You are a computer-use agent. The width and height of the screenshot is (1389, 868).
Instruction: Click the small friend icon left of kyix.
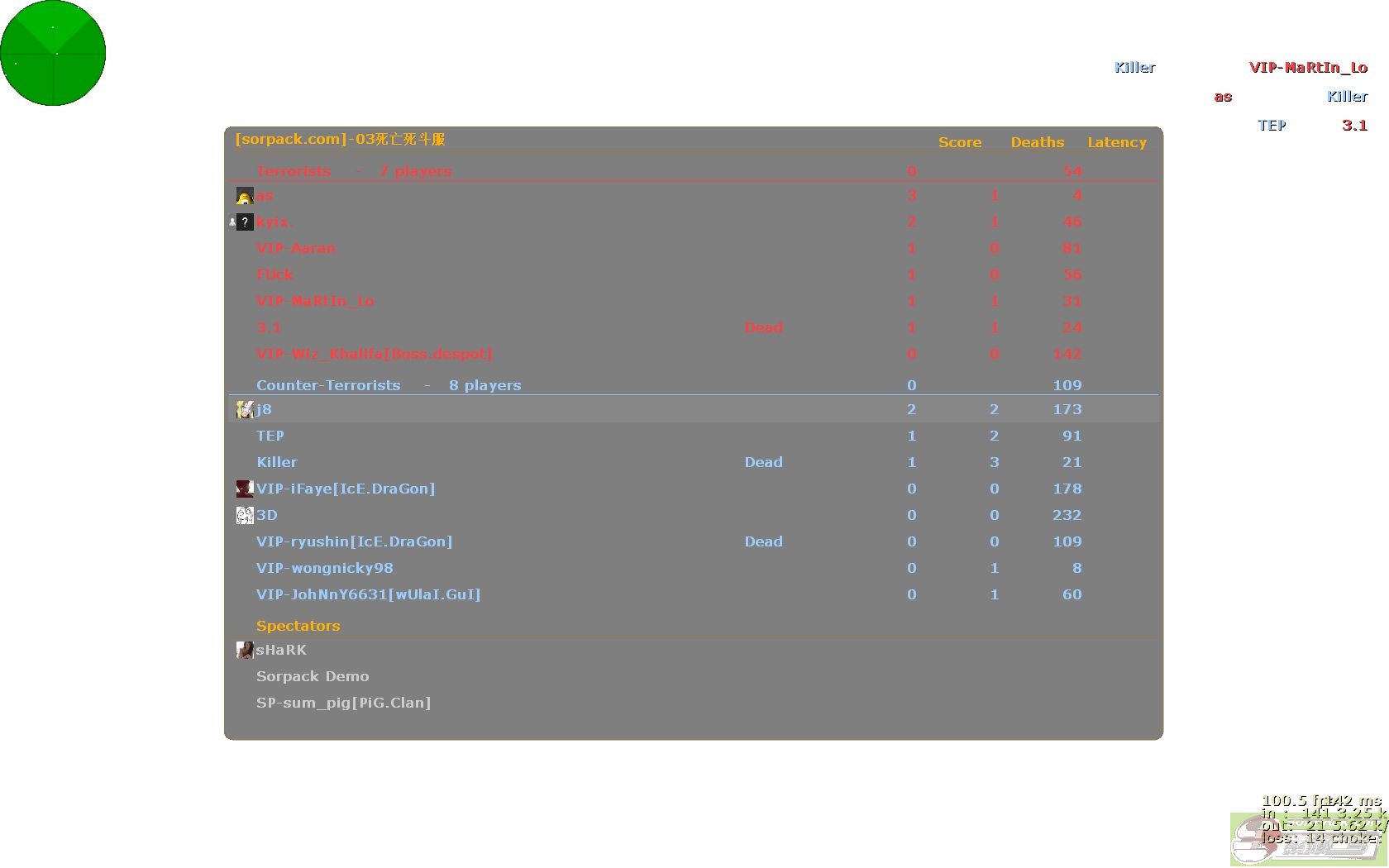click(232, 222)
